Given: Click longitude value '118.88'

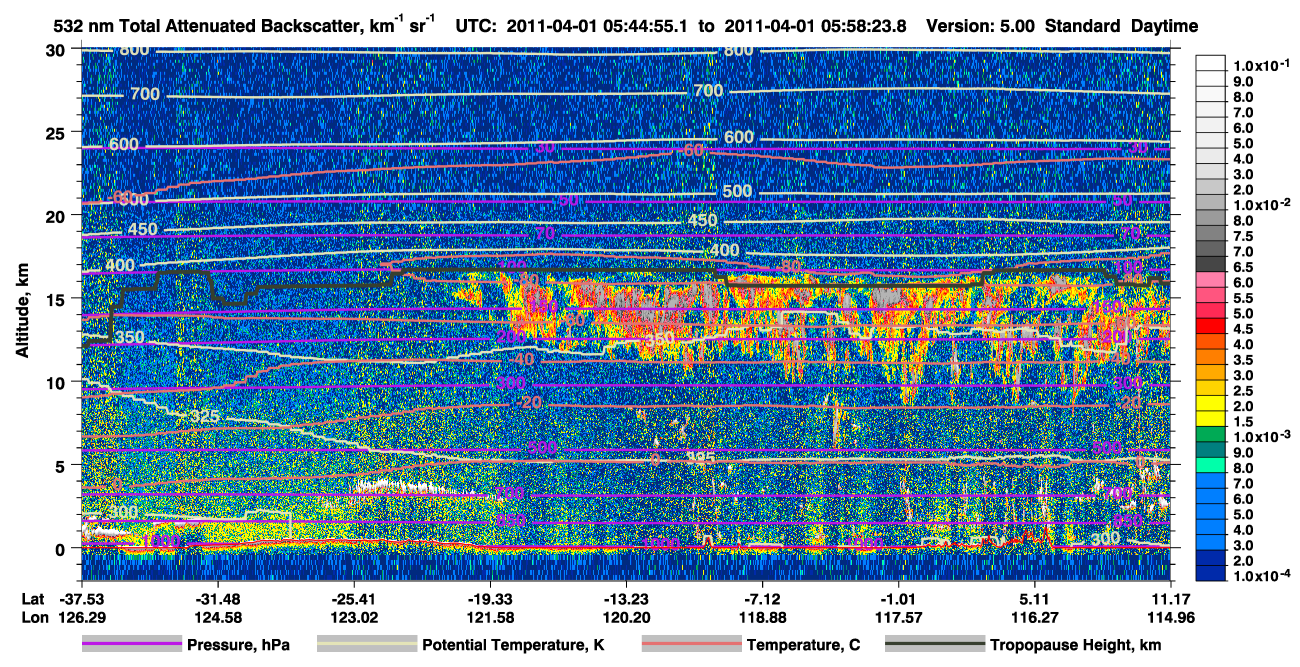Looking at the screenshot, I should coord(763,617).
